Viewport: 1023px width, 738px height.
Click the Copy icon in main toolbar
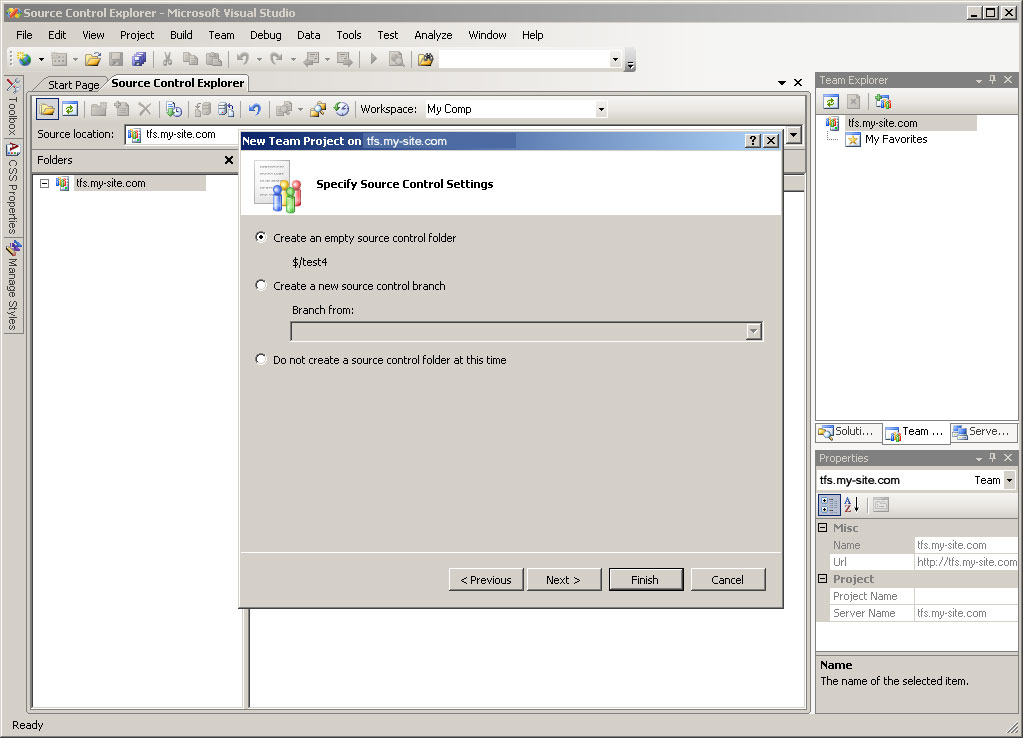pos(191,59)
